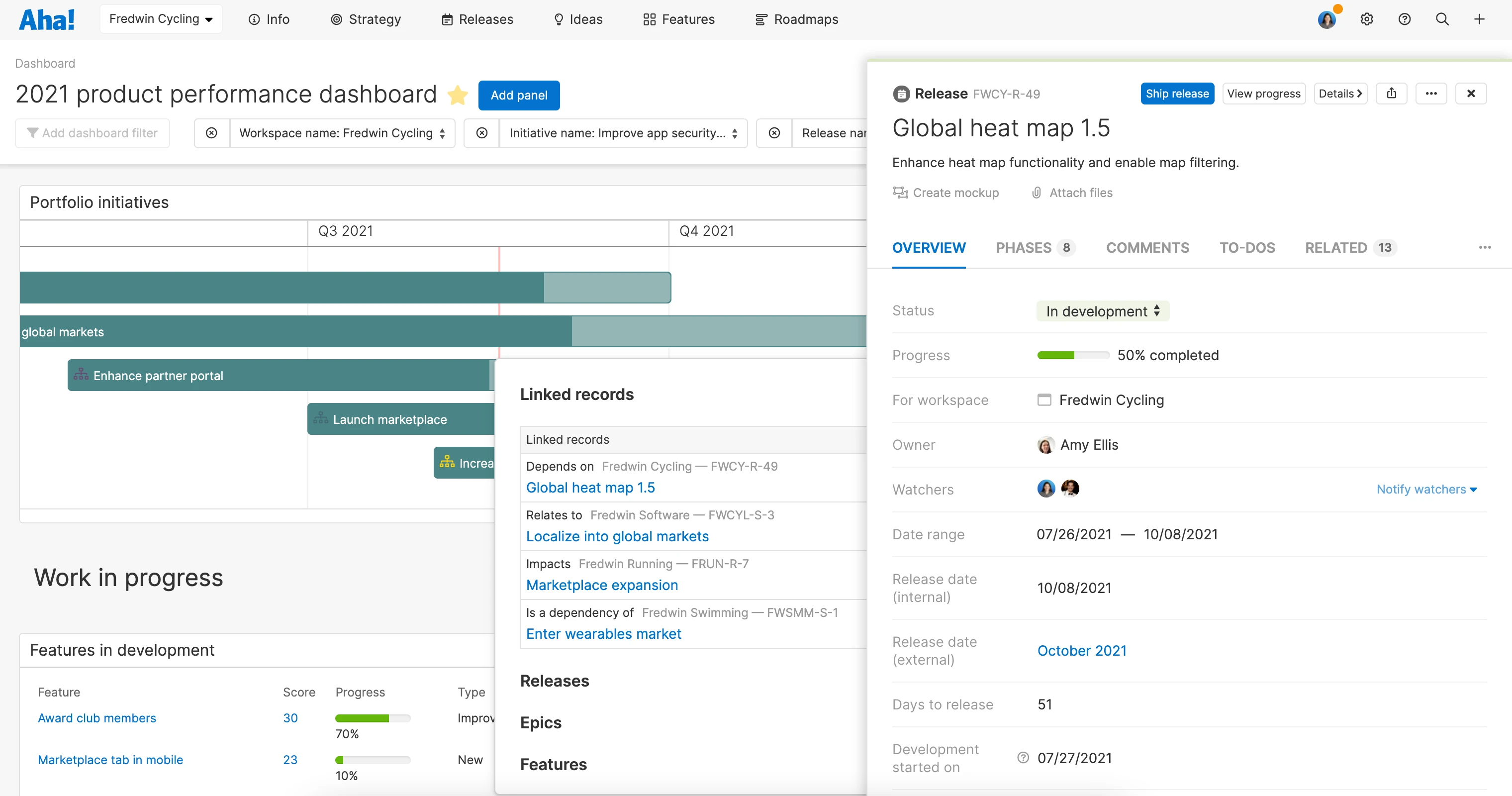Viewport: 1512px width, 796px height.
Task: Remove the Workspace name filter
Action: (x=211, y=133)
